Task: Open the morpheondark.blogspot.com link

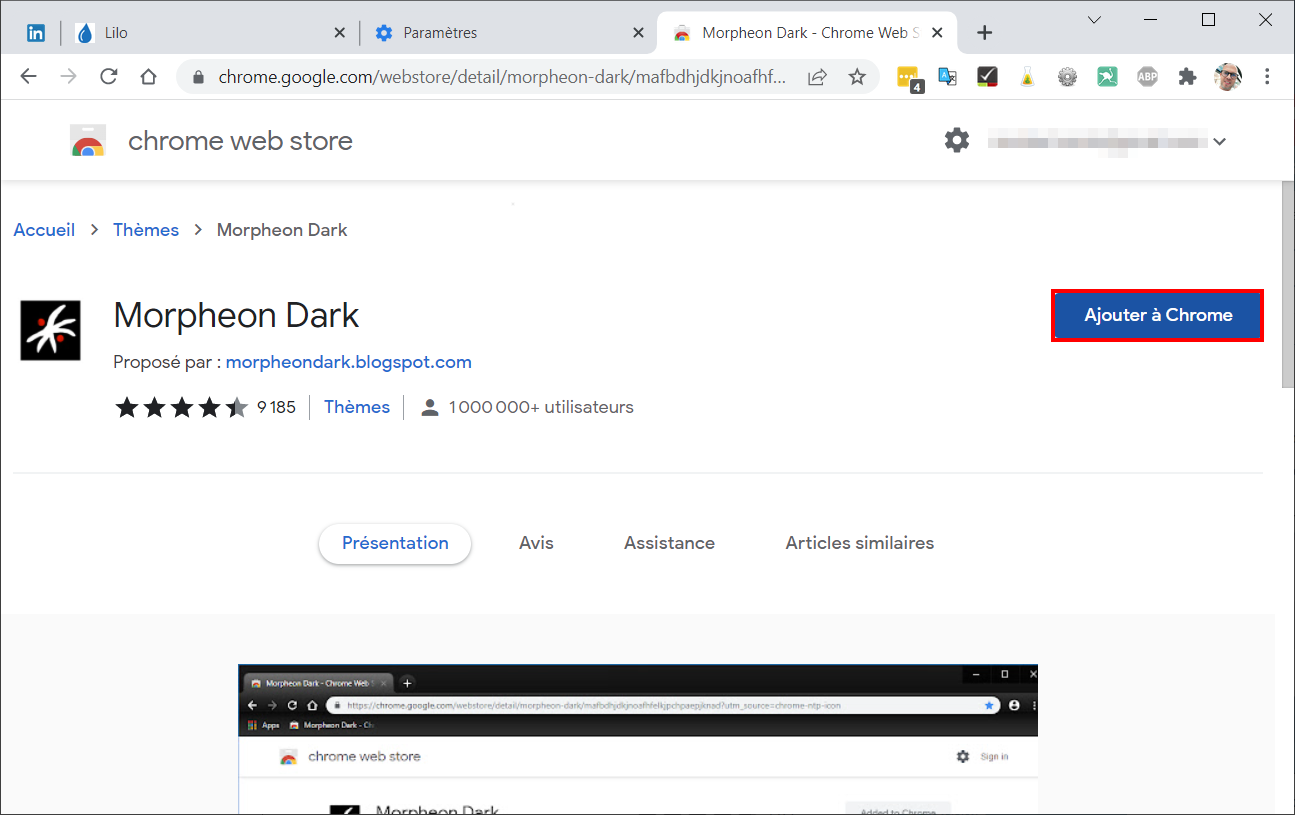Action: click(349, 362)
